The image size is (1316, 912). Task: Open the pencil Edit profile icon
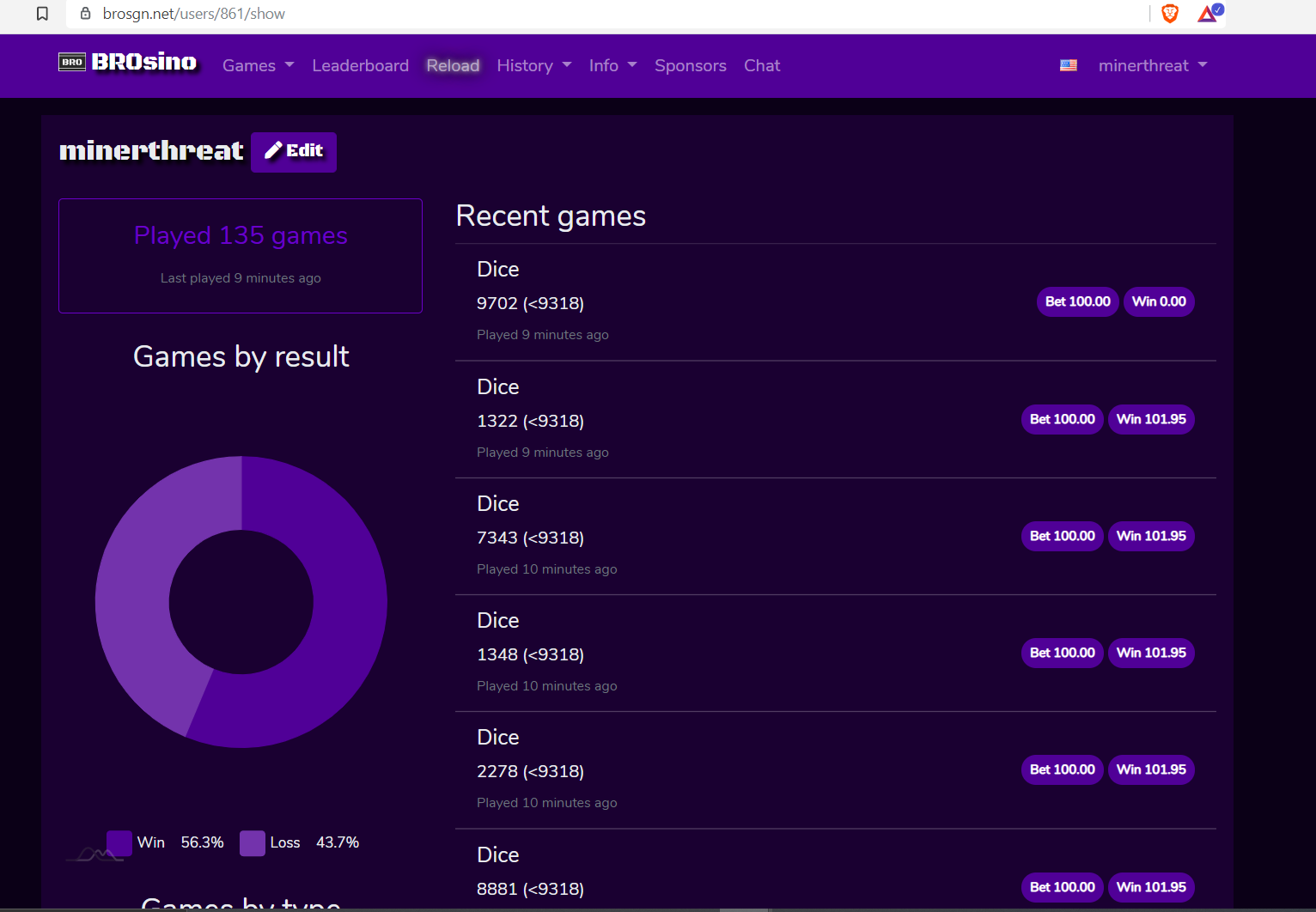pos(272,149)
